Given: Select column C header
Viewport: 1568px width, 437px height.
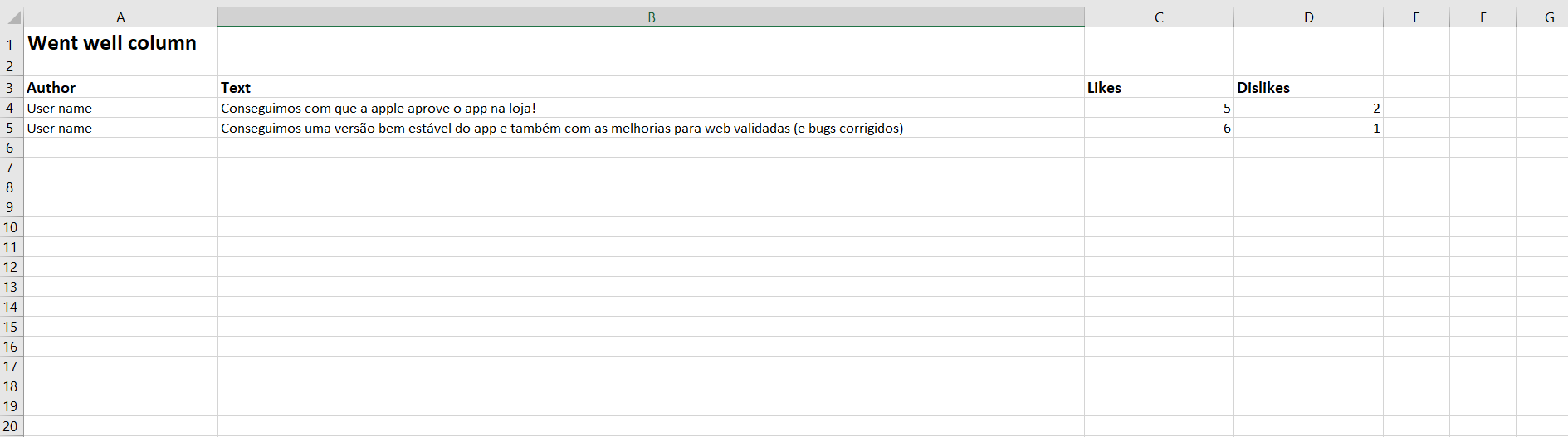Looking at the screenshot, I should click(x=1159, y=17).
